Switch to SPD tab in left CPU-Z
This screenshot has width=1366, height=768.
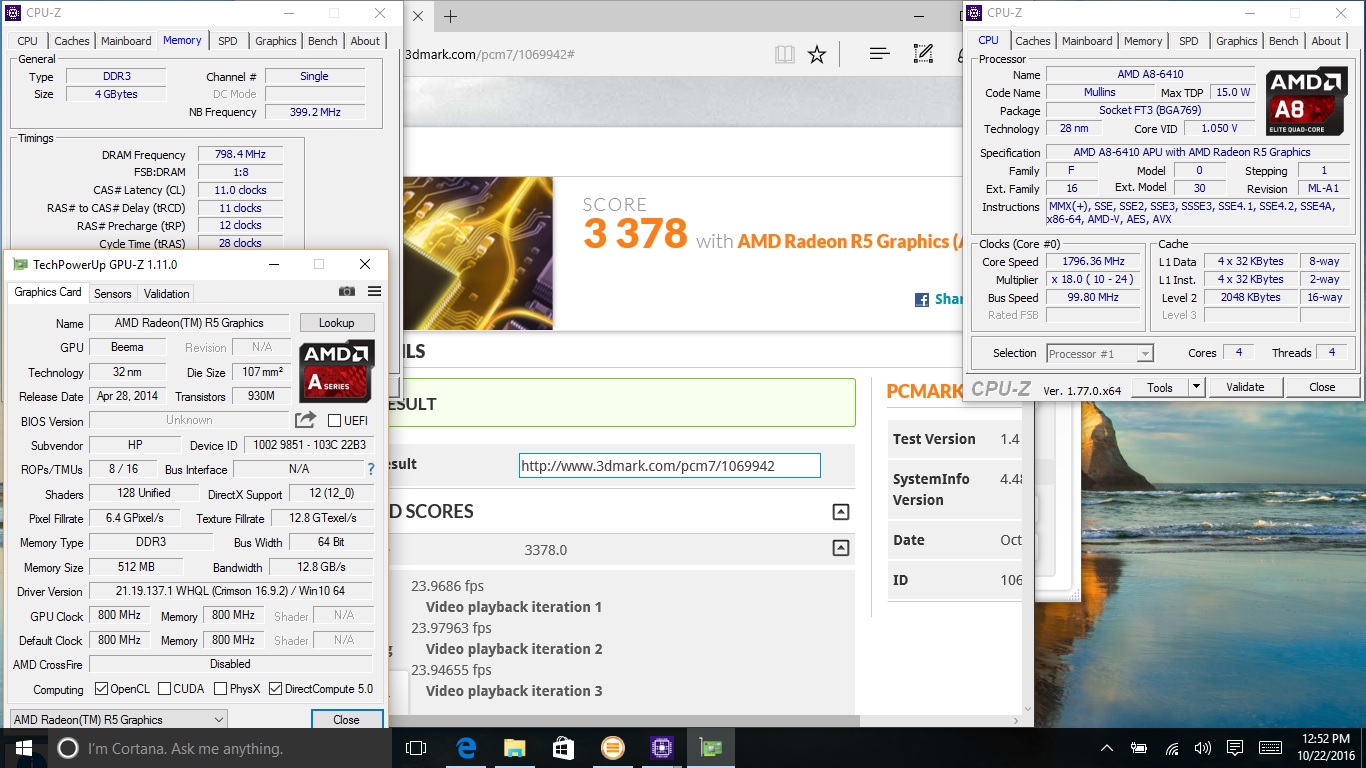coord(228,41)
